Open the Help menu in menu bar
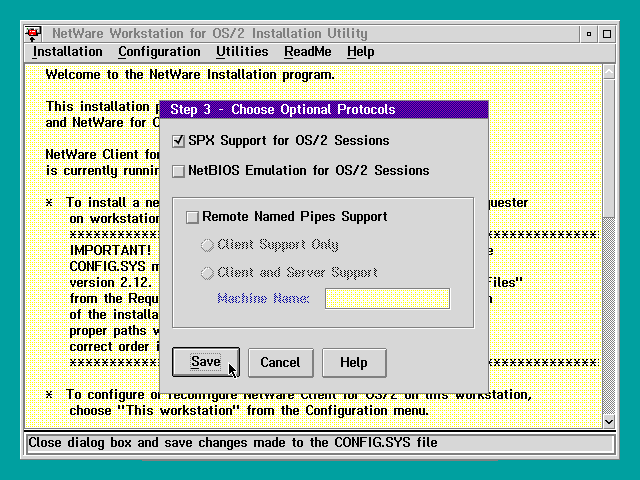The image size is (640, 480). tap(360, 52)
